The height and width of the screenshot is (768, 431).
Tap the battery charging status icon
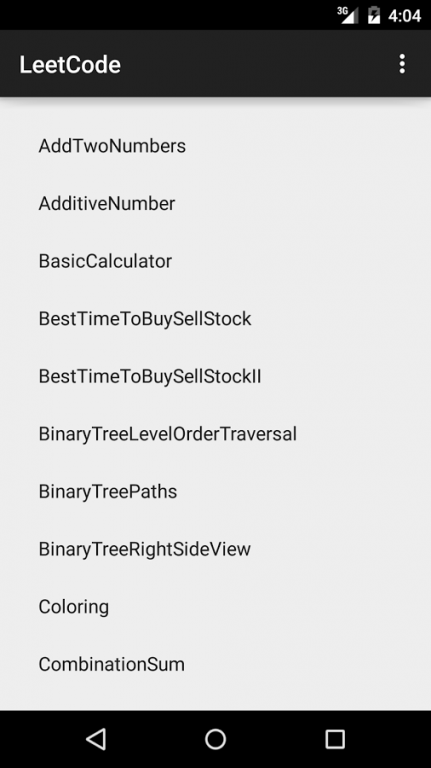point(374,15)
